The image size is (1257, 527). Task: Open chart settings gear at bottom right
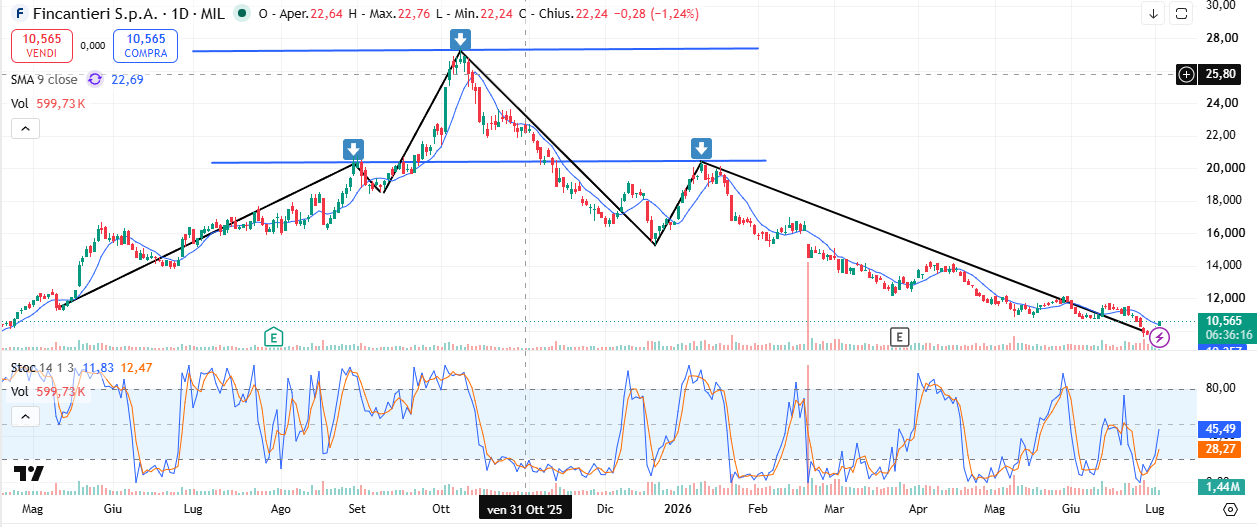1229,508
